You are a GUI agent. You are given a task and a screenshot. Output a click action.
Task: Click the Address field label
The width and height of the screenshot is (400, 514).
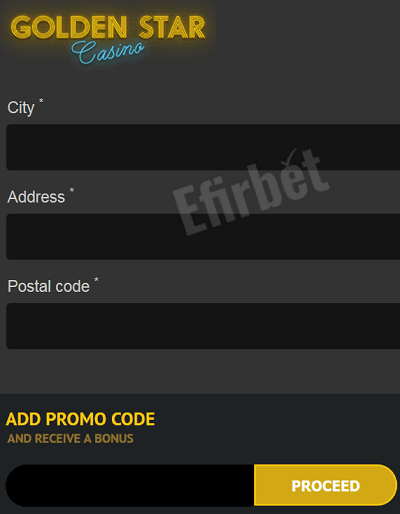coord(36,197)
